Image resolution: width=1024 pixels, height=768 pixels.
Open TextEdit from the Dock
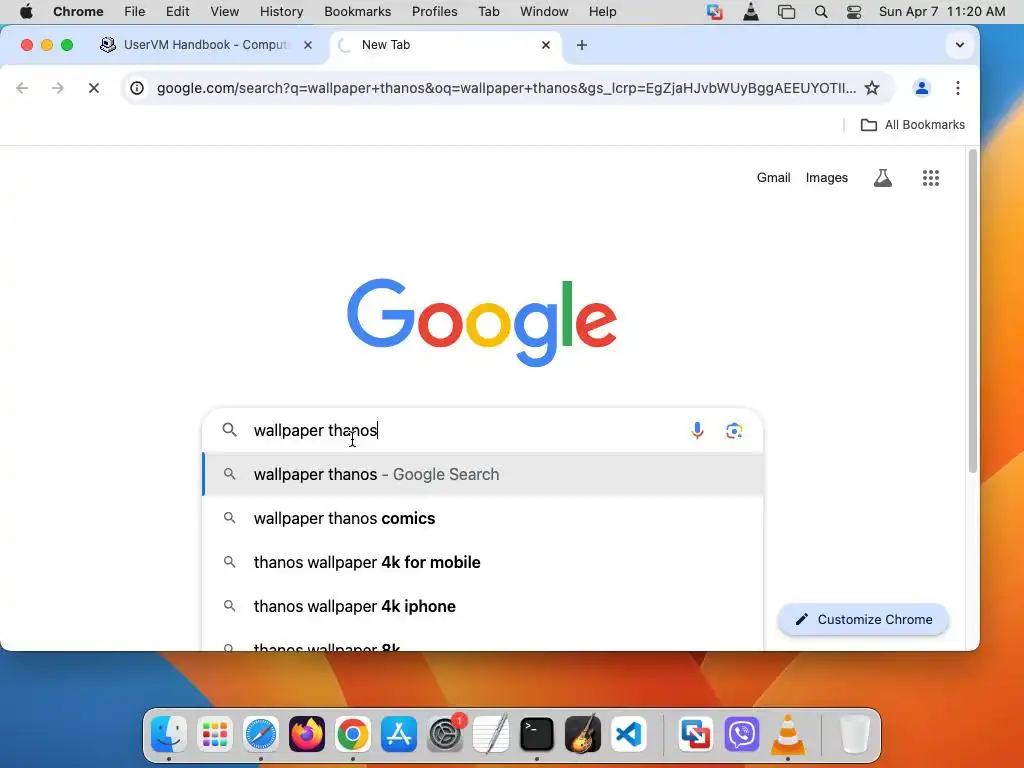(490, 734)
